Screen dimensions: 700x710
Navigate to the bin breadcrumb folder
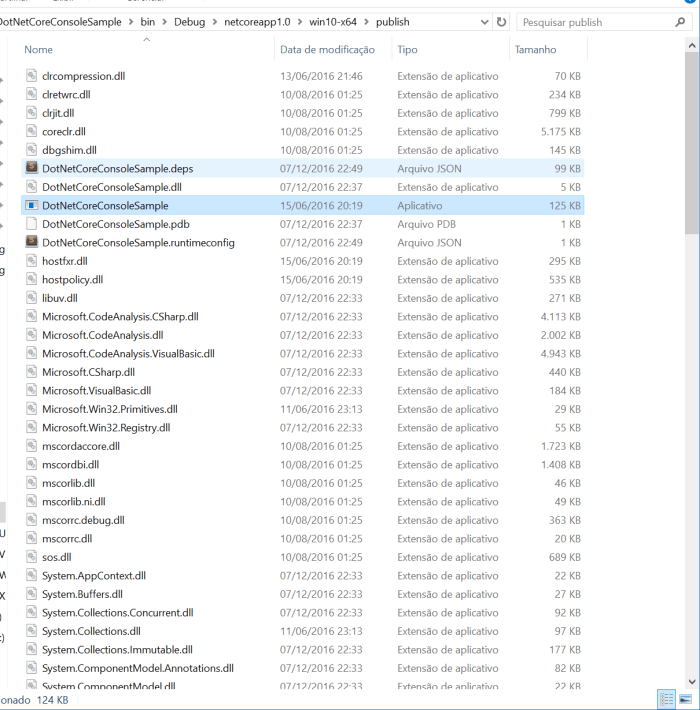(x=148, y=22)
